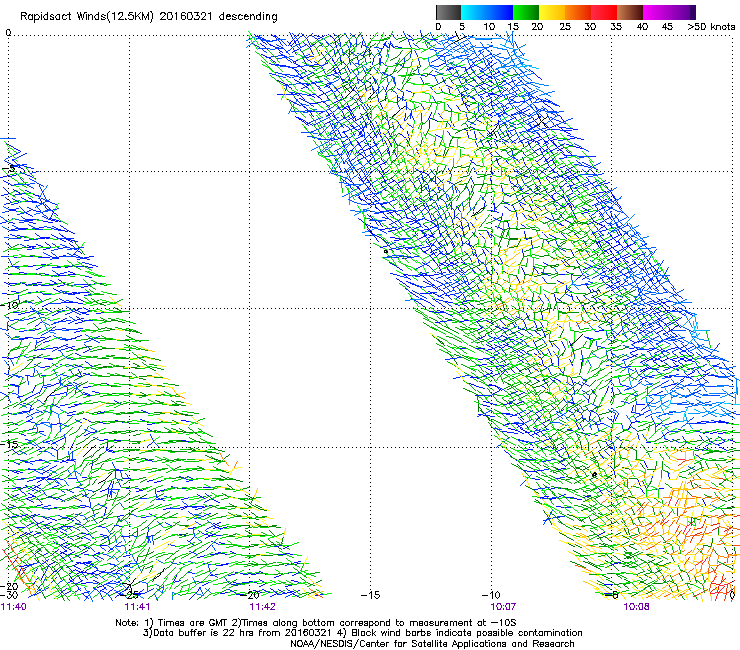Pick the red 30-35 knots legend swatch
The height and width of the screenshot is (650, 740).
pos(604,12)
